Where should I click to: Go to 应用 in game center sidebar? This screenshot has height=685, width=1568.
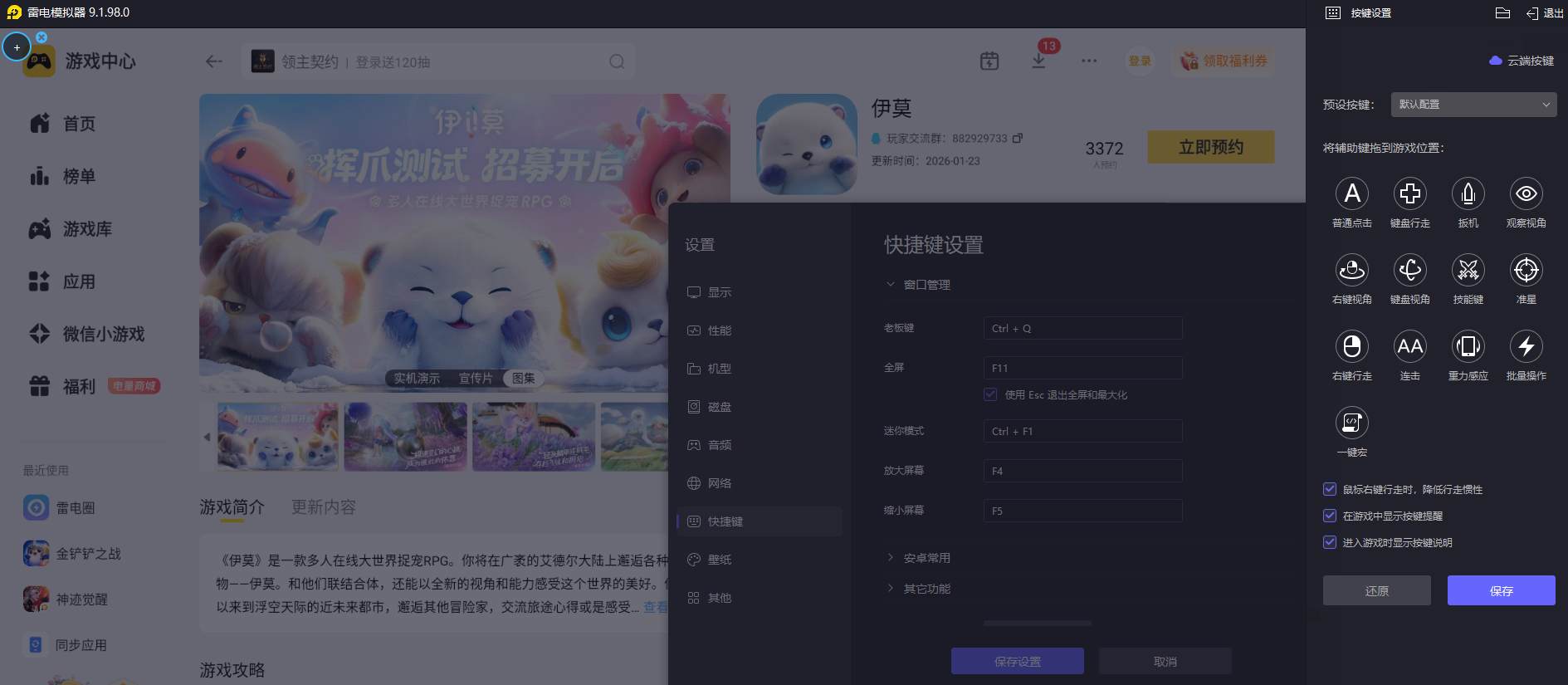(63, 281)
